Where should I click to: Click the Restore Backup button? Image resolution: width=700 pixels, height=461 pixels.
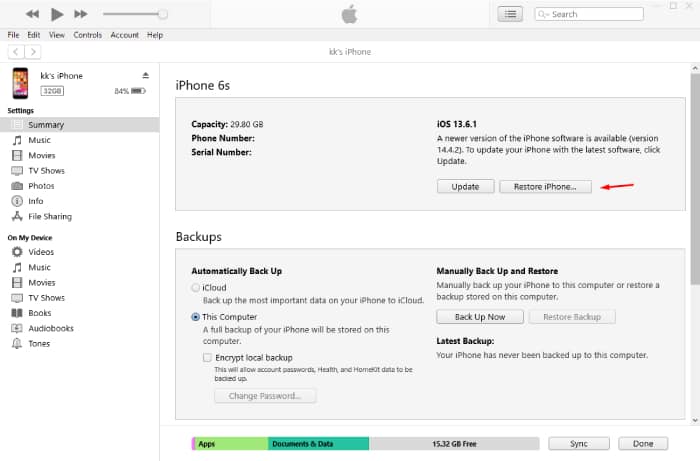[x=572, y=317]
